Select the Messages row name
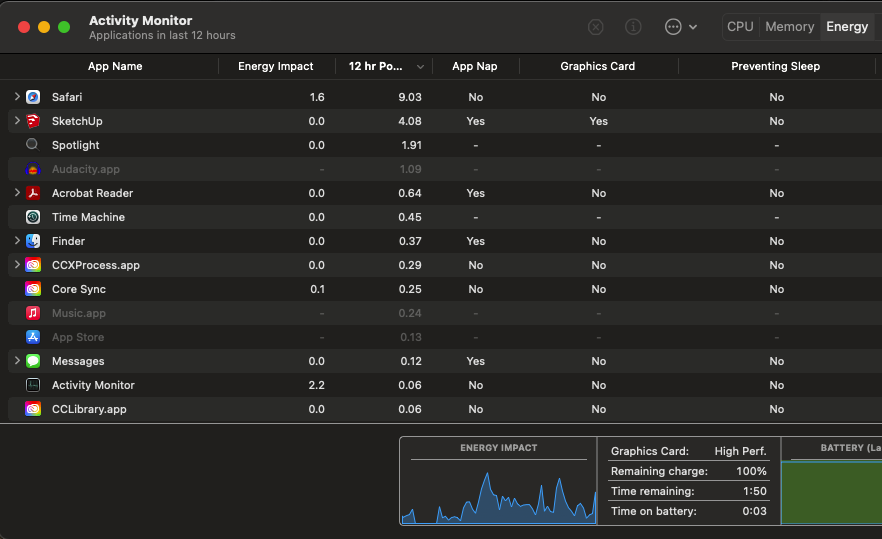 click(x=78, y=361)
